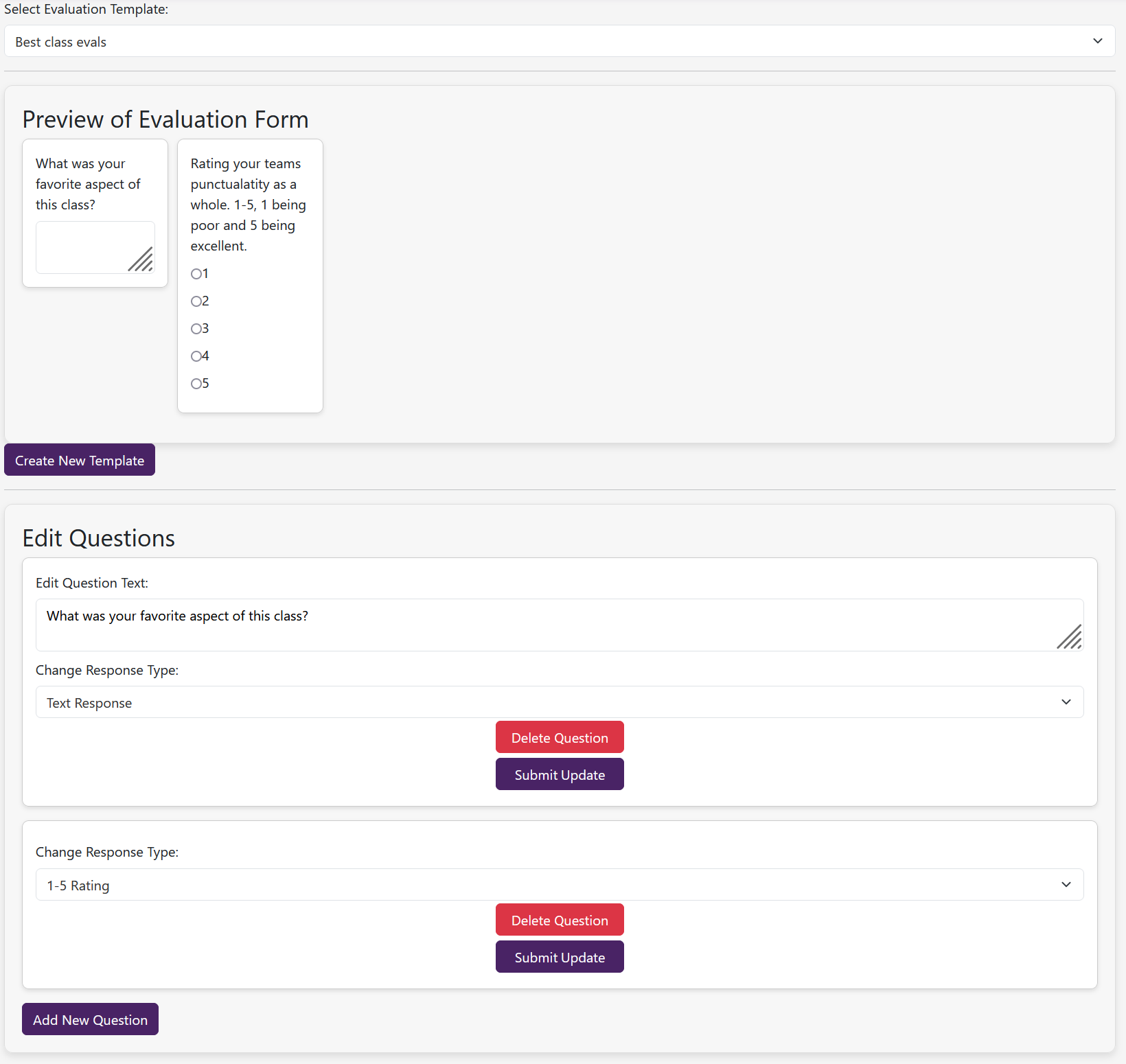1126x1064 pixels.
Task: Click the Add New Question button
Action: [90, 1019]
